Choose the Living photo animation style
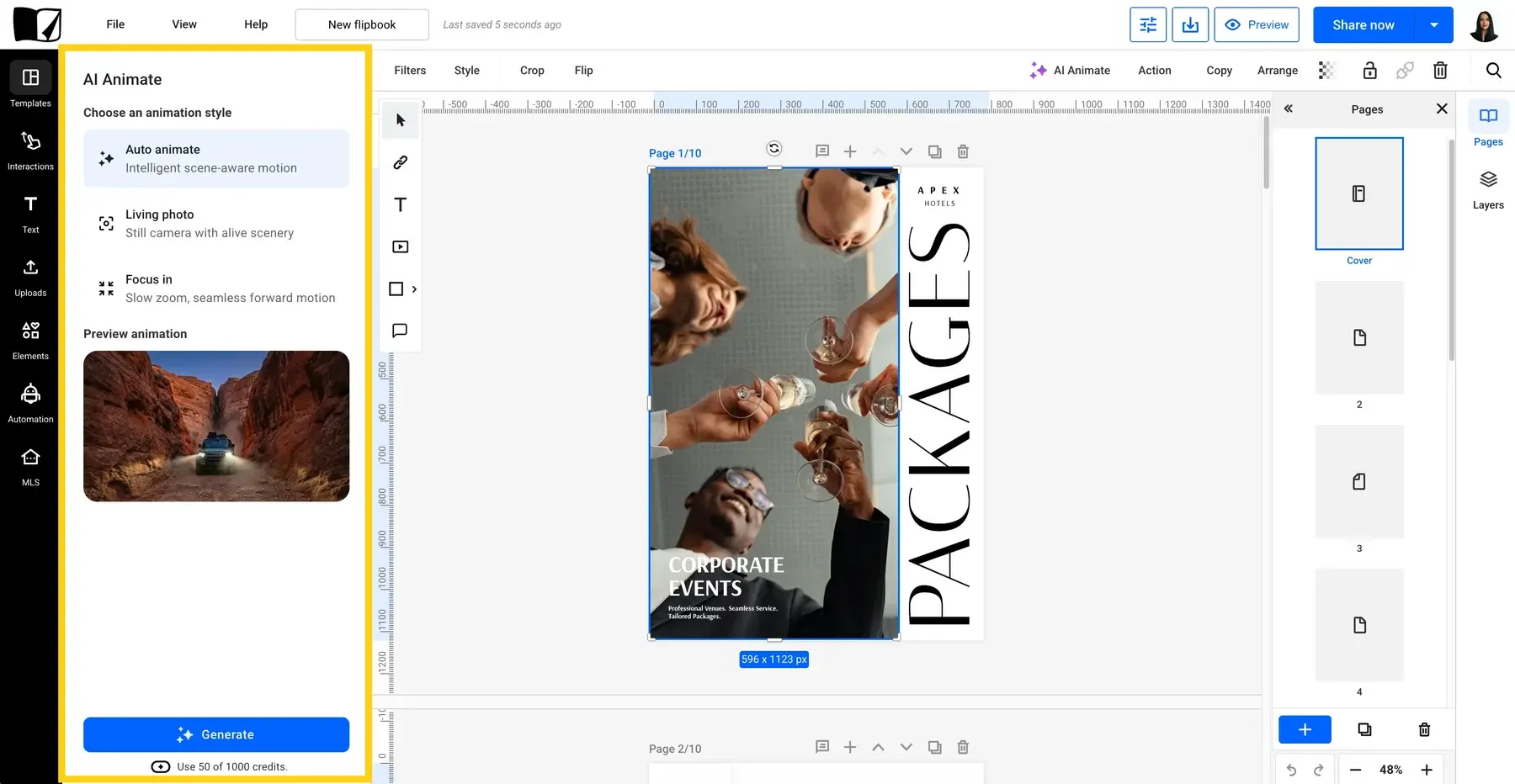The height and width of the screenshot is (784, 1515). click(216, 224)
